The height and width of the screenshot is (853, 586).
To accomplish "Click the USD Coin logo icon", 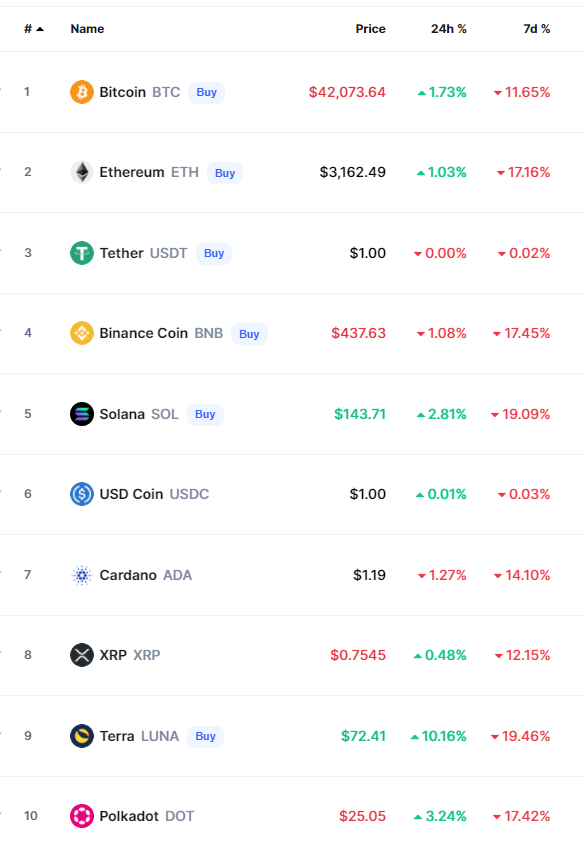I will [x=82, y=494].
